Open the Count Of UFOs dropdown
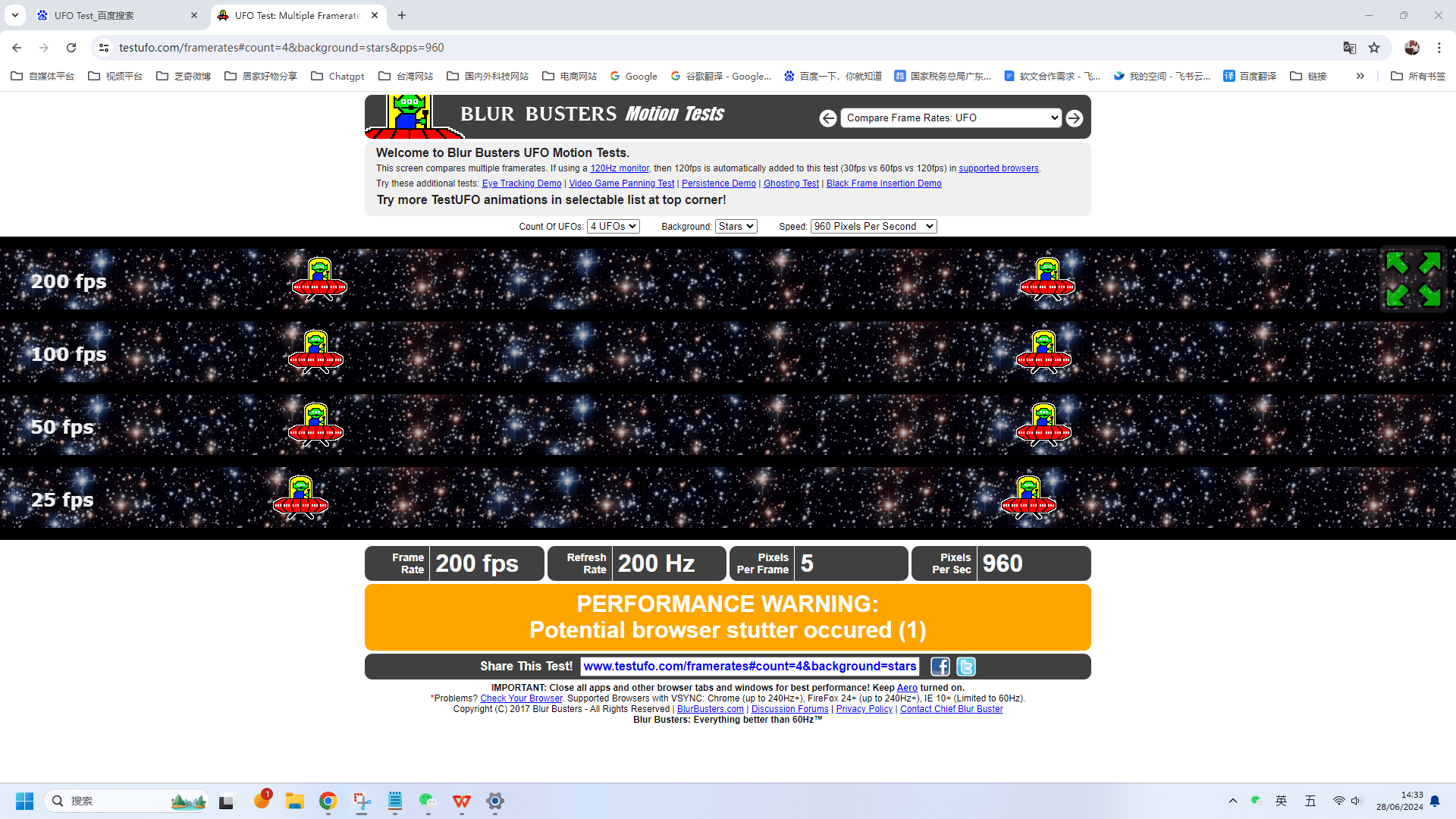Viewport: 1456px width, 819px height. coord(613,226)
